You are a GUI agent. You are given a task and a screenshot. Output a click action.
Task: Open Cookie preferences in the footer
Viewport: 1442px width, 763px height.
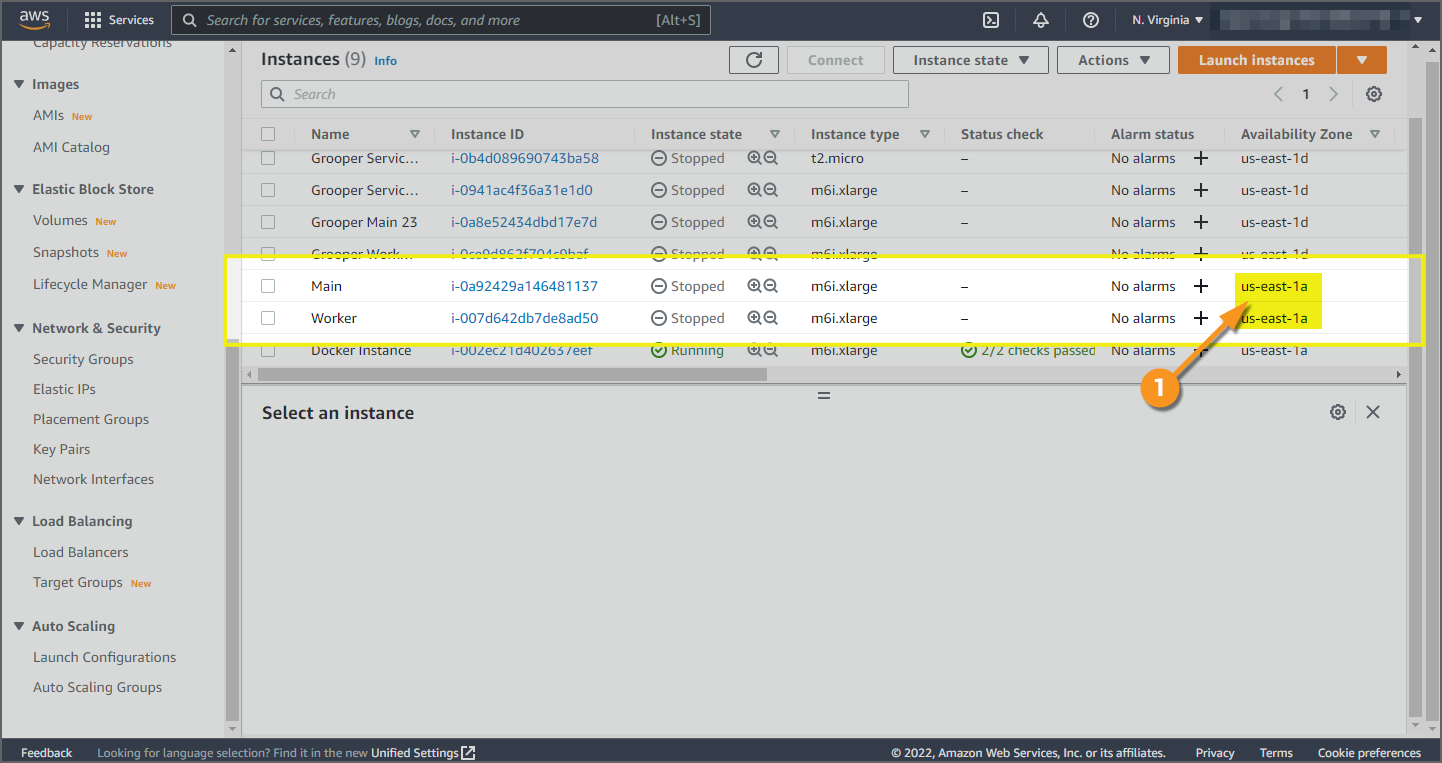(1369, 753)
